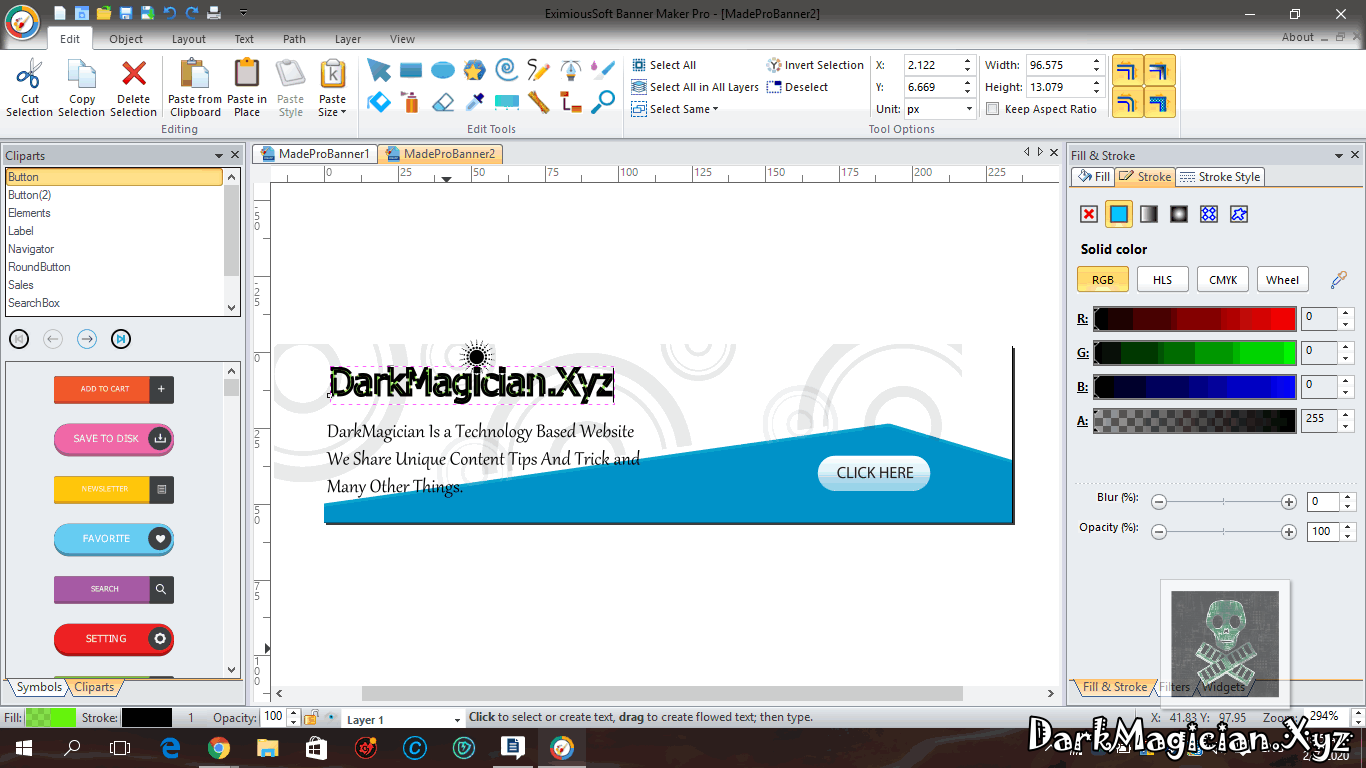Open Layer 1 dropdown in status bar
Screen dimensions: 1366x768
458,719
